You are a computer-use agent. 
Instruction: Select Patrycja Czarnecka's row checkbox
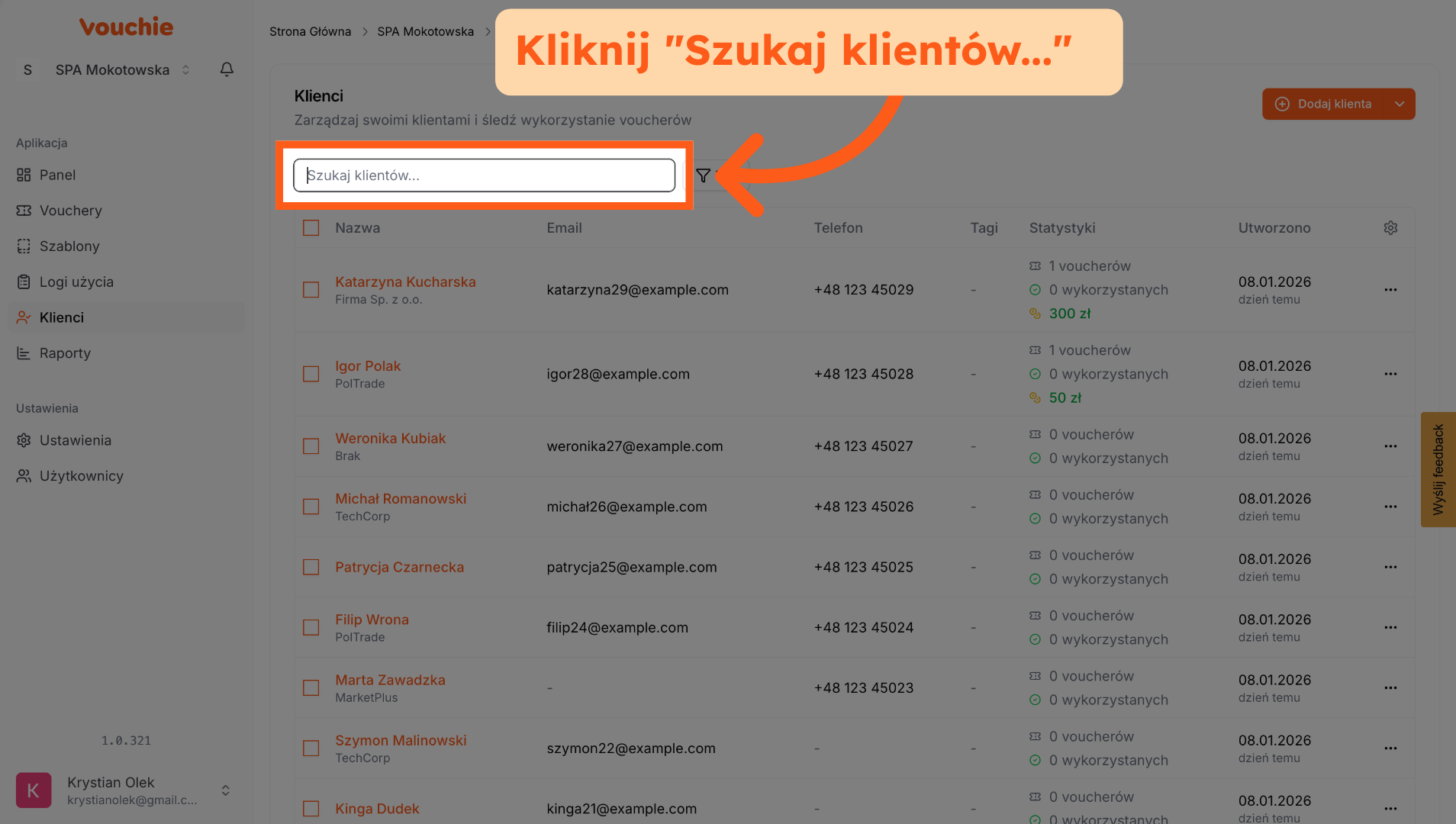click(x=311, y=567)
